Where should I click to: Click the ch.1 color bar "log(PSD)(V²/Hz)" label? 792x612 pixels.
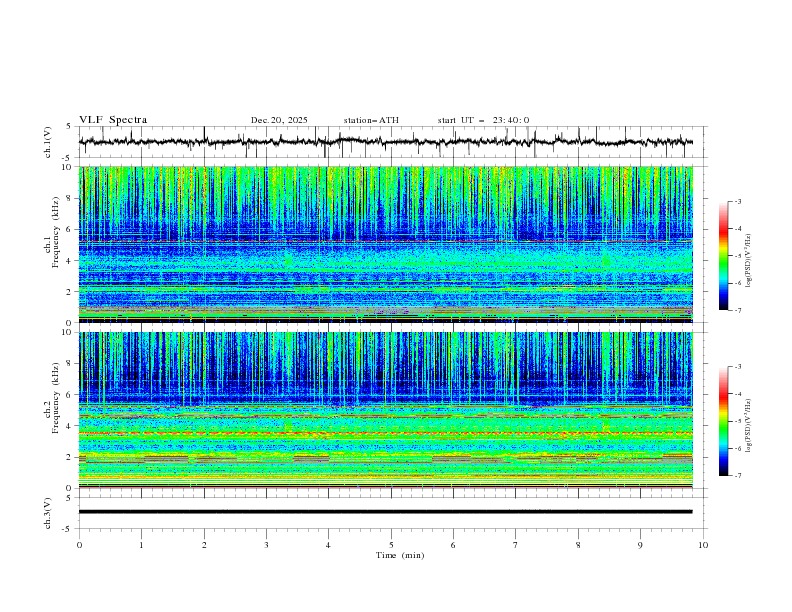click(x=749, y=261)
